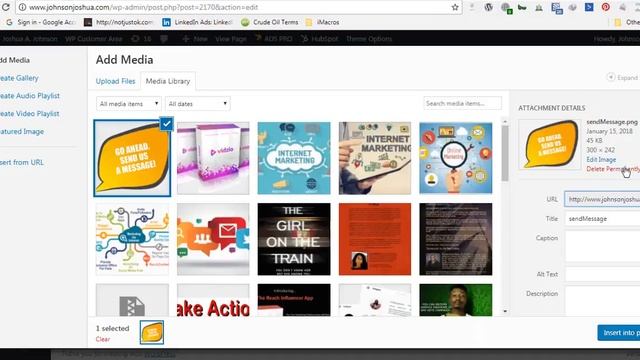Select the gray document file thumbnail

132,300
